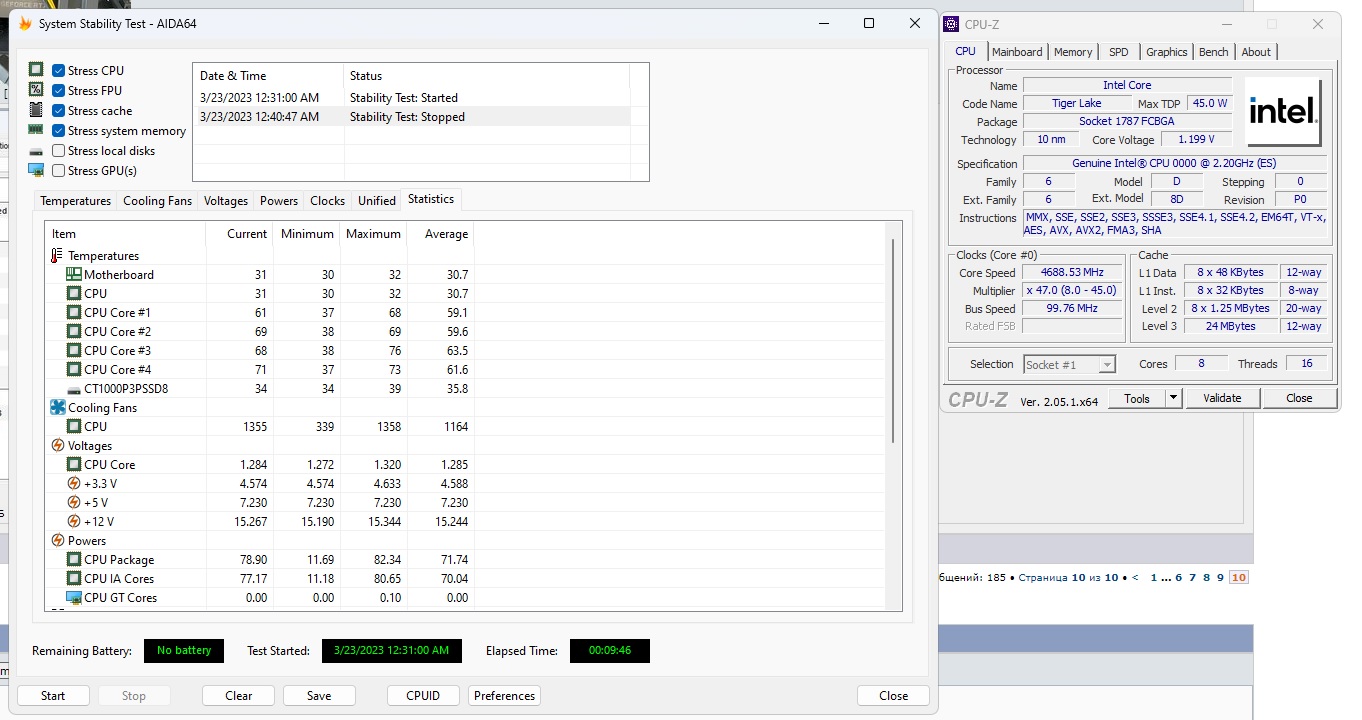Open forum page 6 link
1362x720 pixels.
tap(1179, 578)
